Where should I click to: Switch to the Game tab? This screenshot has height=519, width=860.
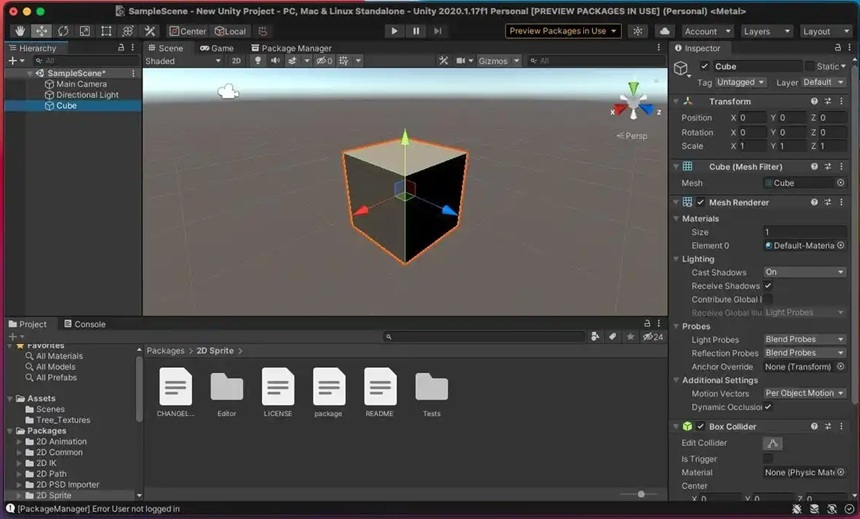pyautogui.click(x=217, y=48)
